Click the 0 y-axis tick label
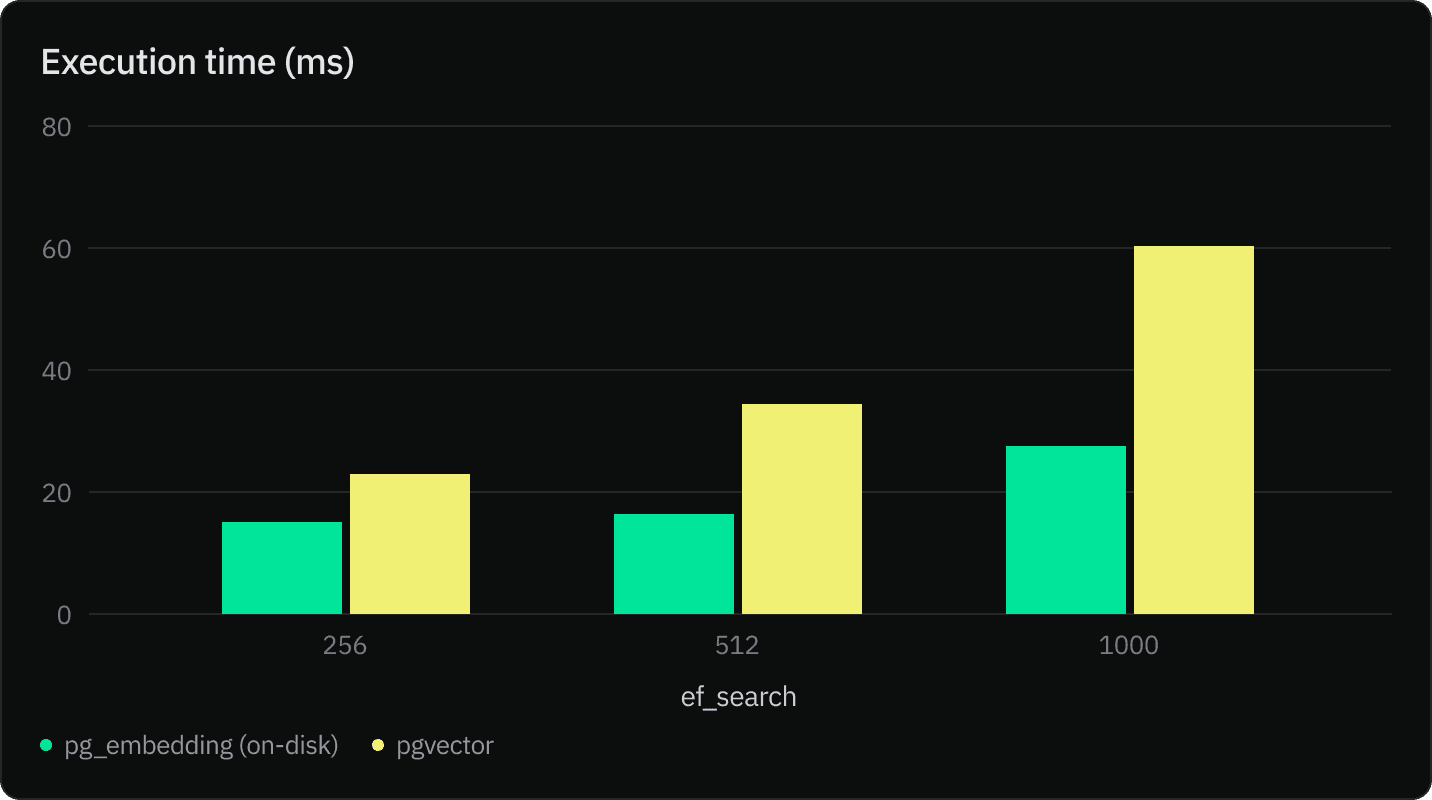The image size is (1432, 800). coord(64,615)
